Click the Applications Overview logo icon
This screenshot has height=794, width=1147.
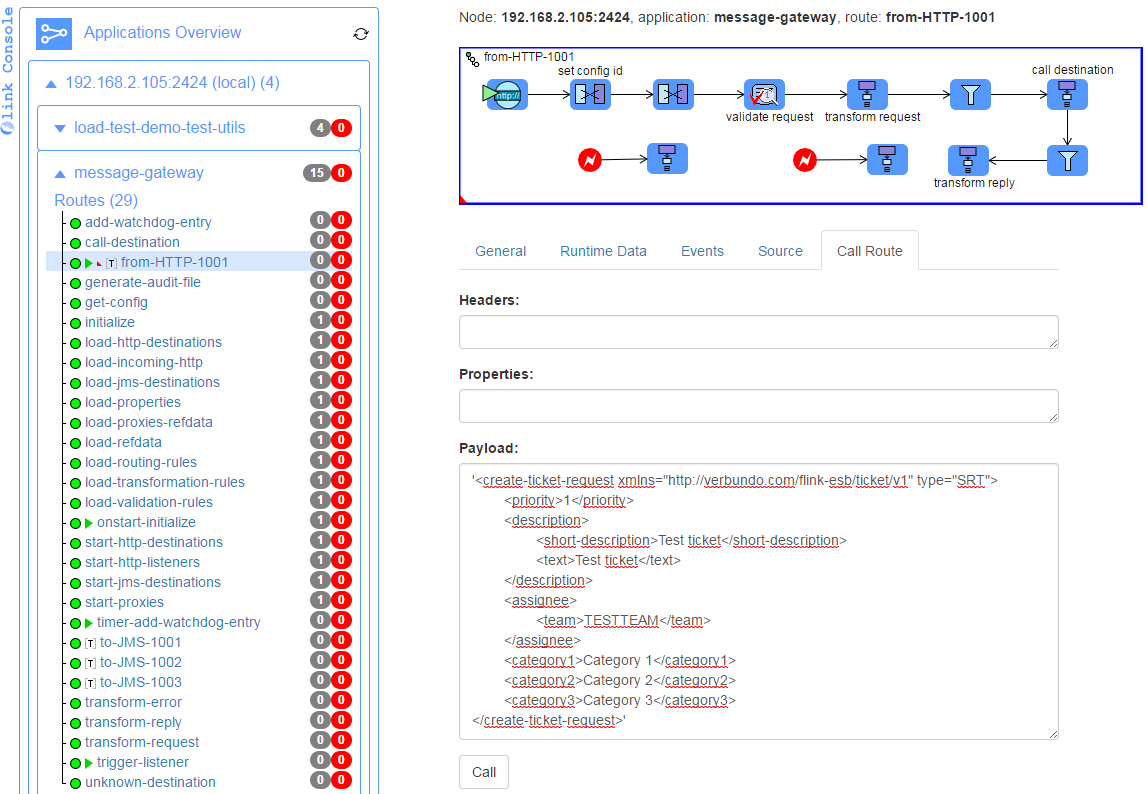point(54,33)
